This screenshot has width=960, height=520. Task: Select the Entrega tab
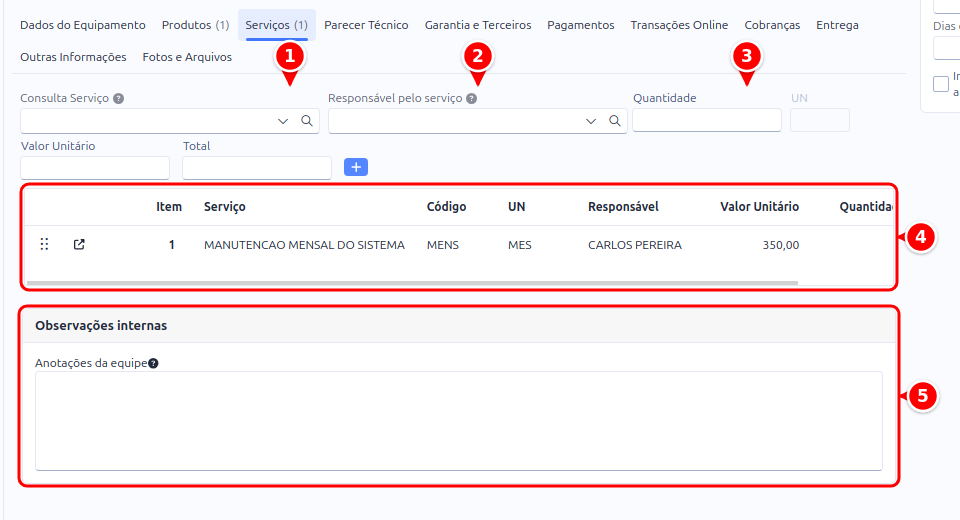point(837,25)
